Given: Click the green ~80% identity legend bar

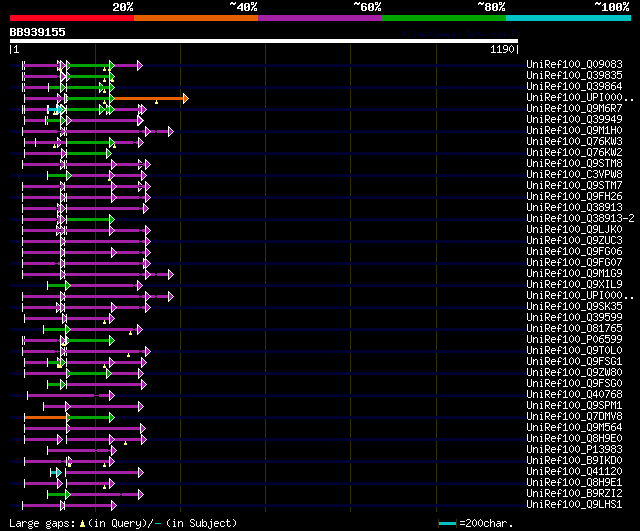Looking at the screenshot, I should coord(444,18).
